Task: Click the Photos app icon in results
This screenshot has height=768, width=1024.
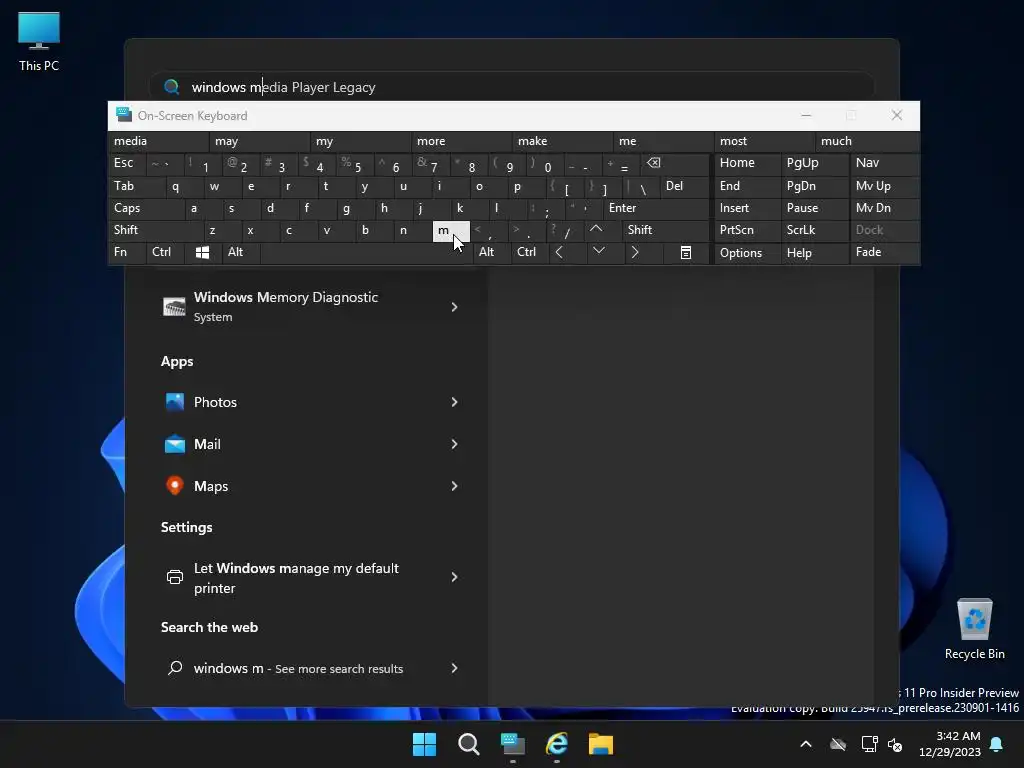Action: (174, 402)
